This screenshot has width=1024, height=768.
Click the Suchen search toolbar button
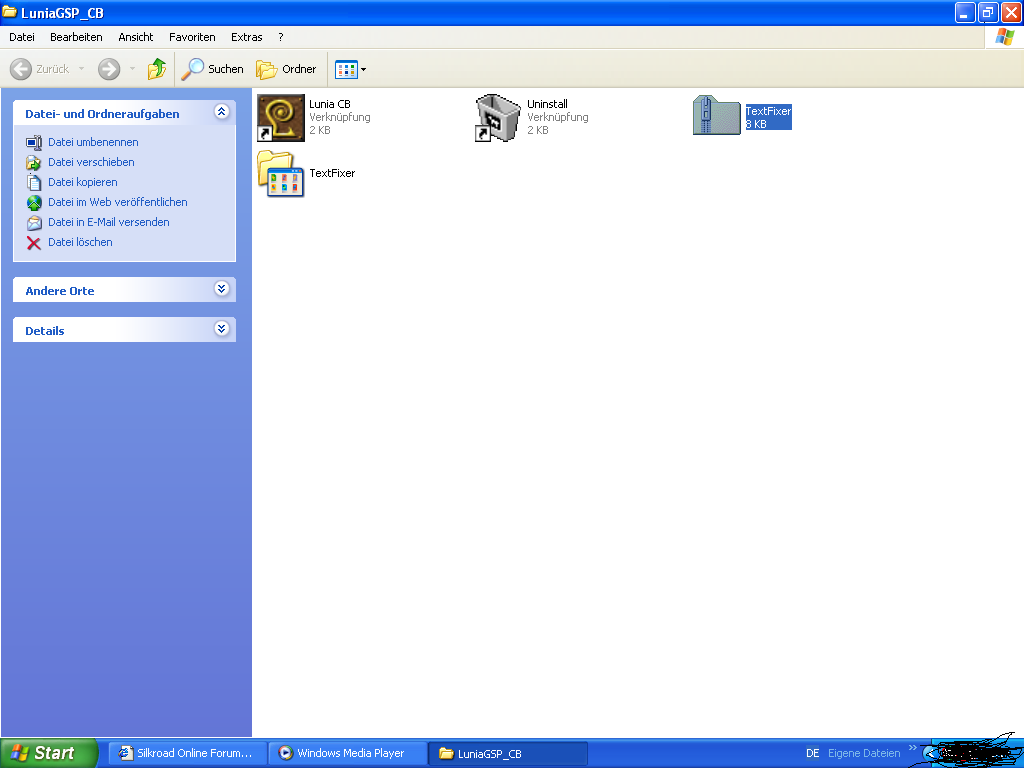213,69
